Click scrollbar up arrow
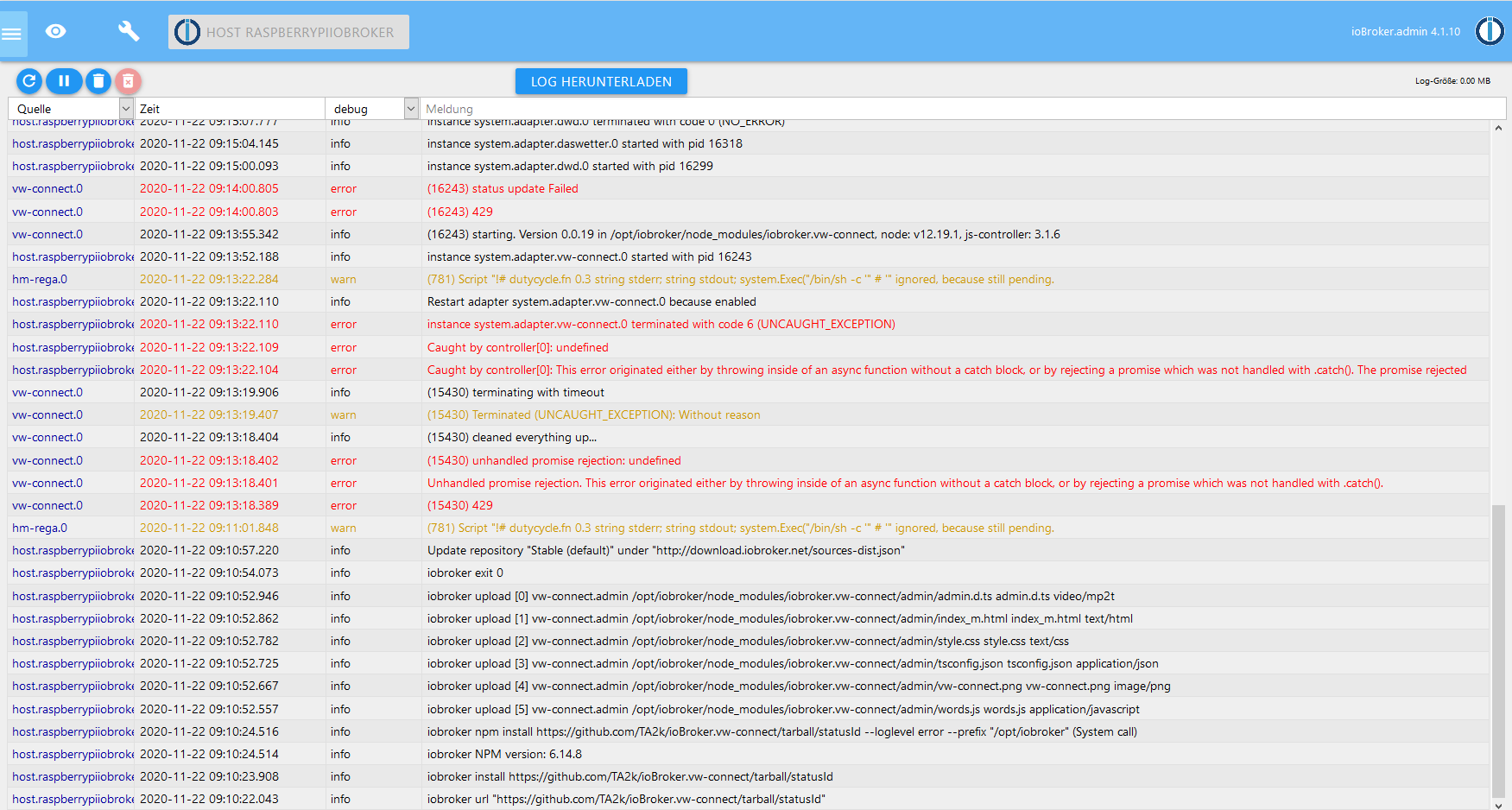This screenshot has width=1512, height=810. (x=1498, y=128)
